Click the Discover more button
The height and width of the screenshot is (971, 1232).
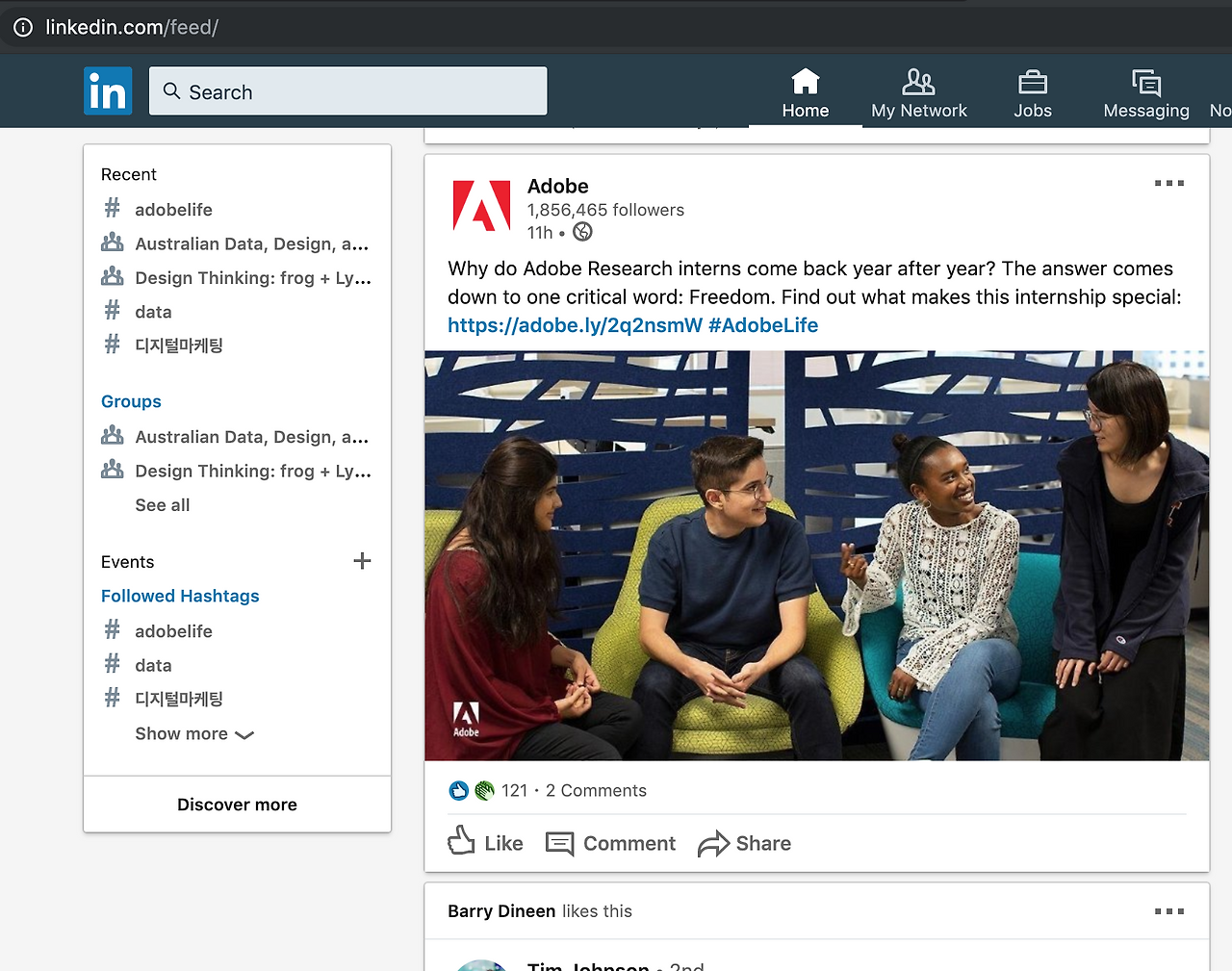(237, 805)
